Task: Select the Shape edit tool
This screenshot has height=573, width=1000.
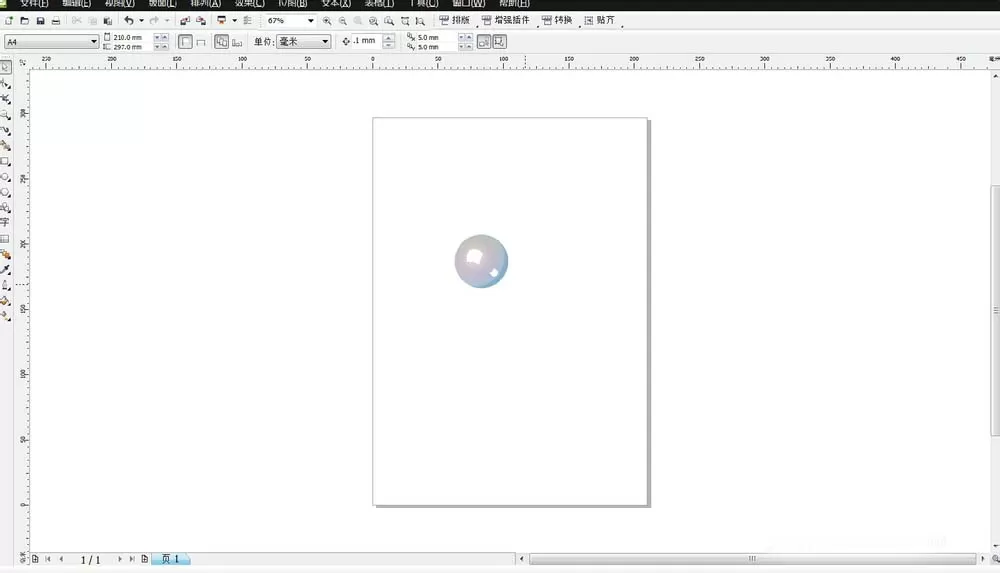Action: 6,84
